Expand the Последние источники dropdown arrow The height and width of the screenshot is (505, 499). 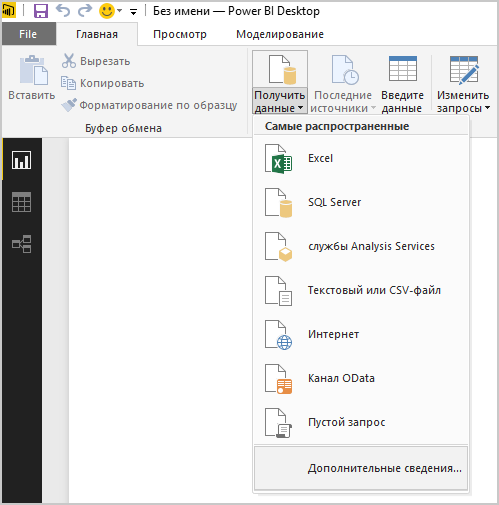373,108
